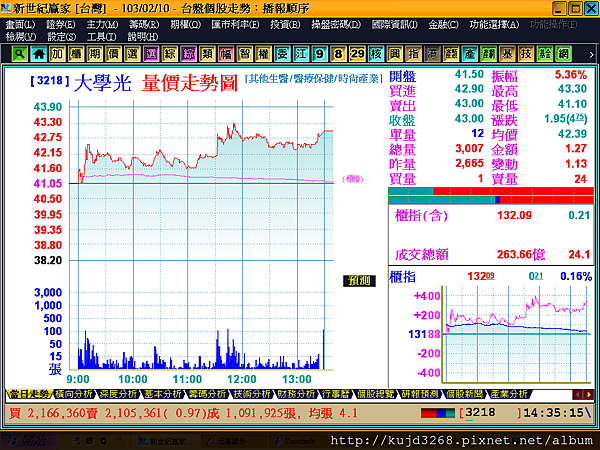Select the cyan 產 toolbar button

click(470, 54)
